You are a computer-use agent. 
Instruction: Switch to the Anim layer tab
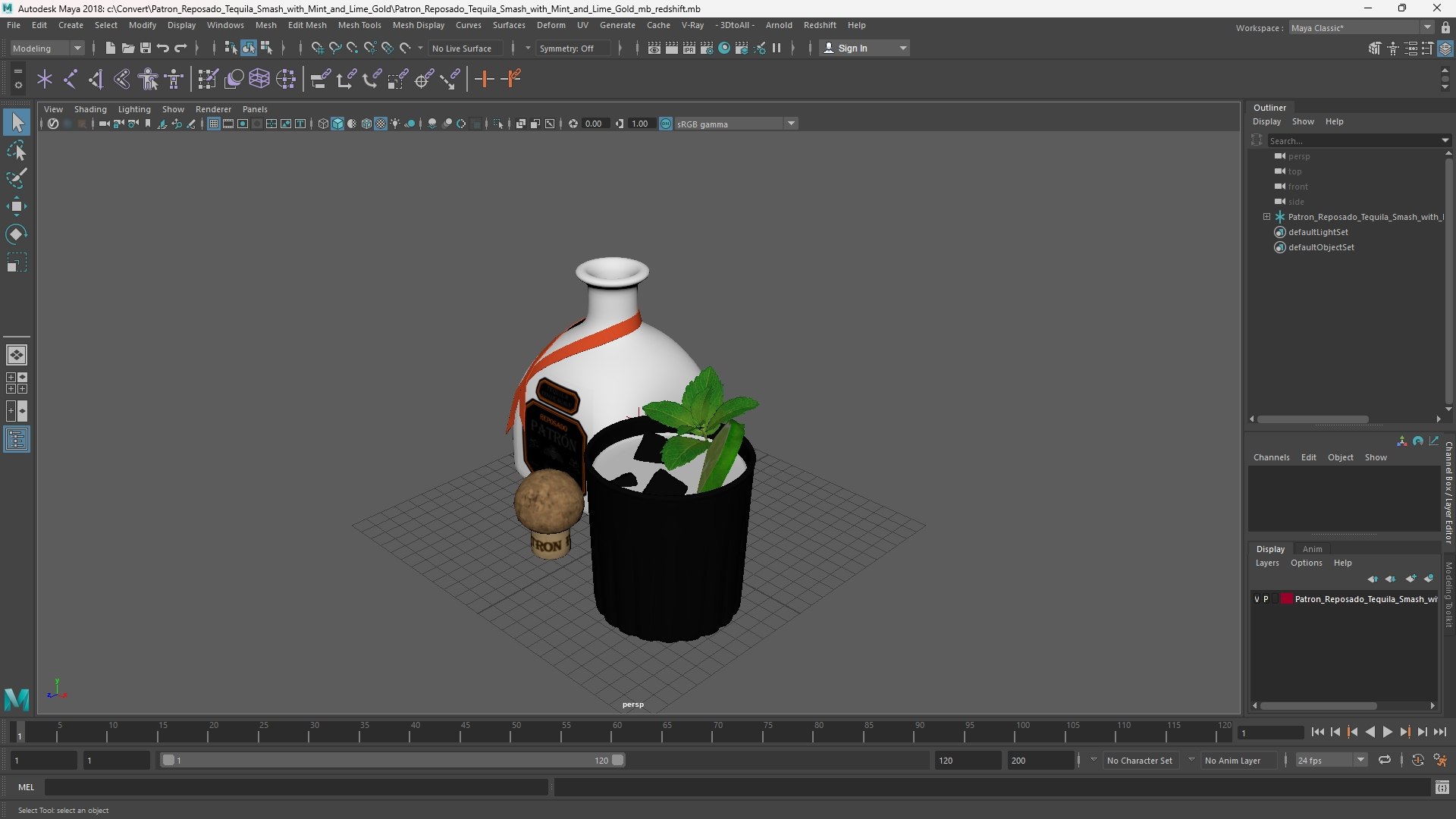(1312, 549)
